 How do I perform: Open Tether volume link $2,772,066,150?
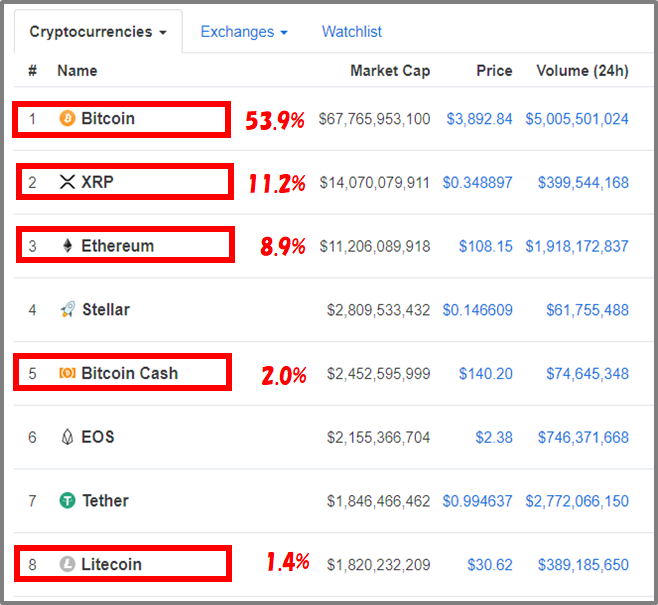(577, 501)
